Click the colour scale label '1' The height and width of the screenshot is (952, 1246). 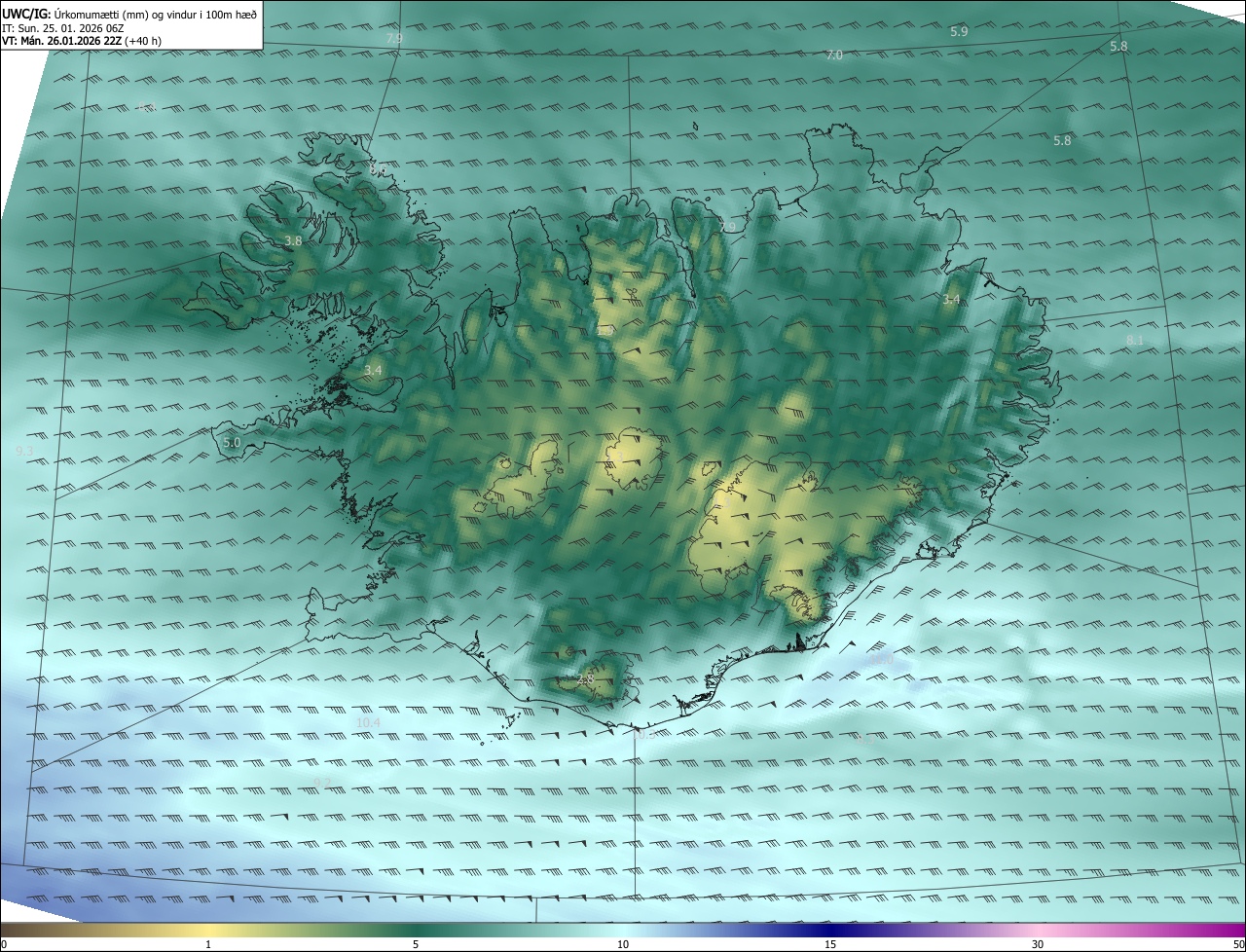coord(208,944)
